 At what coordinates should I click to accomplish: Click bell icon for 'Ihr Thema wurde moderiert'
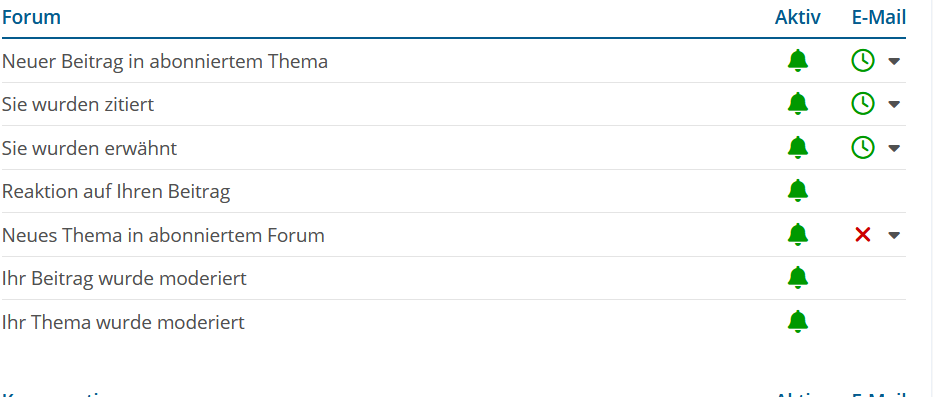point(798,322)
